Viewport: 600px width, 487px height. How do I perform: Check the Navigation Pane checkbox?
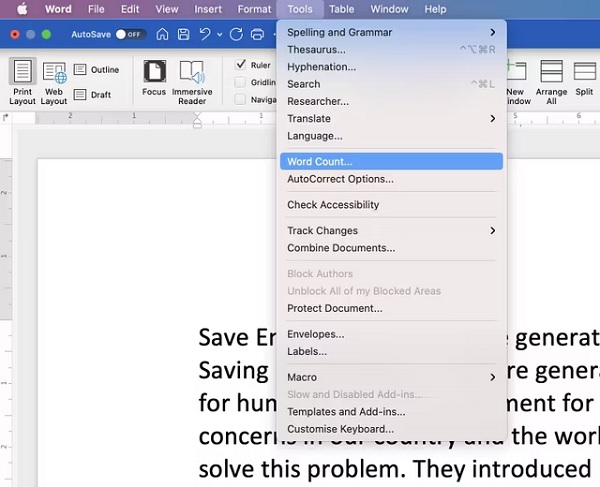[240, 99]
